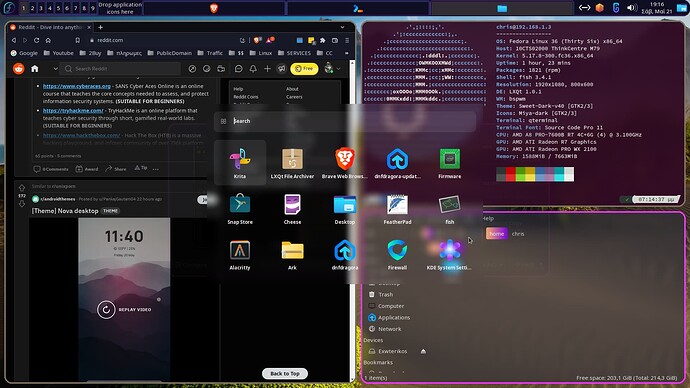Screen dimensions: 690x388
Task: Open Brave hamburger menu
Action: 347,40
